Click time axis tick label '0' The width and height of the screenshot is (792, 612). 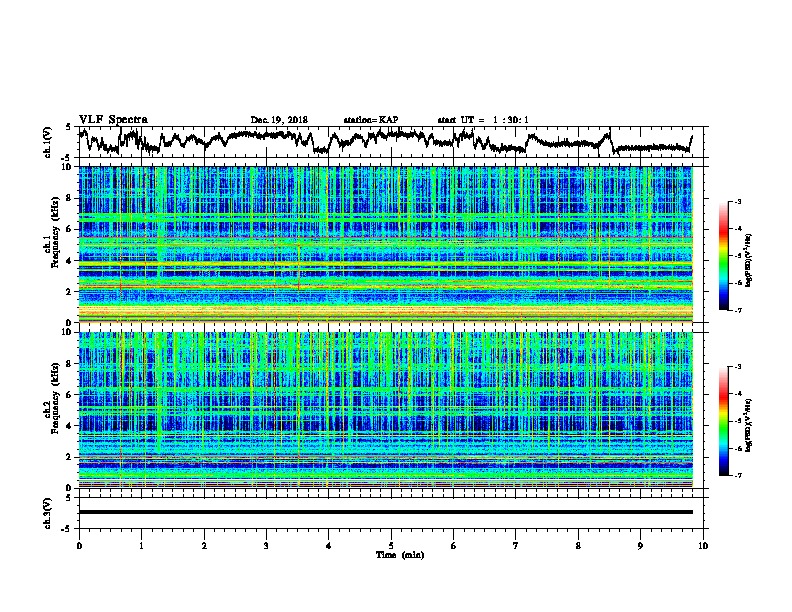79,546
